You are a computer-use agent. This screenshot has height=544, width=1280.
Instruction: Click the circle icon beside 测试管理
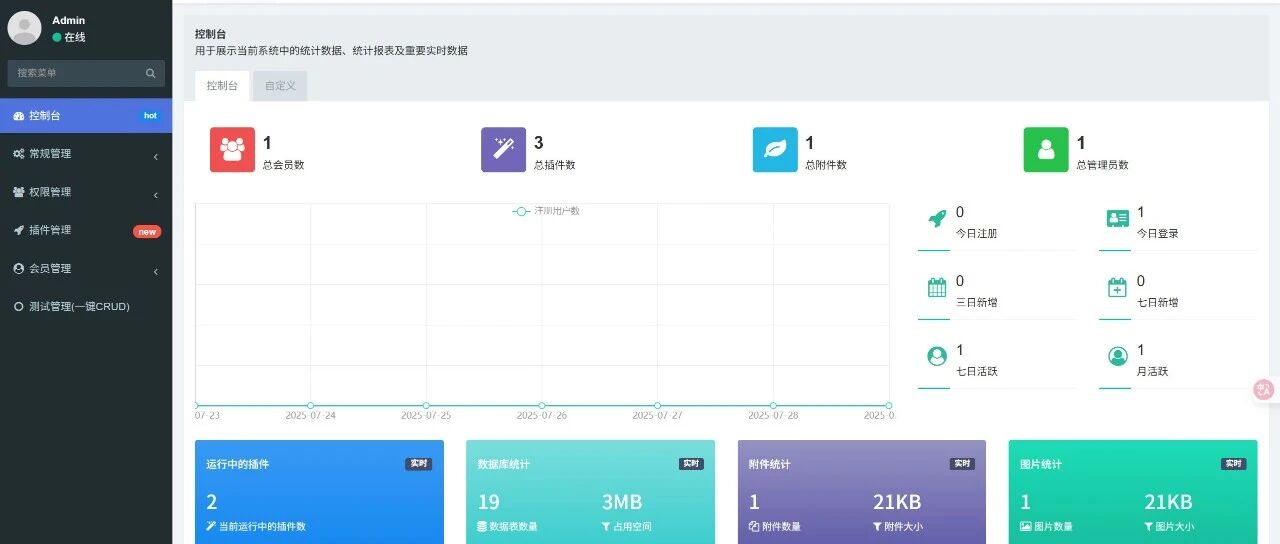[18, 307]
